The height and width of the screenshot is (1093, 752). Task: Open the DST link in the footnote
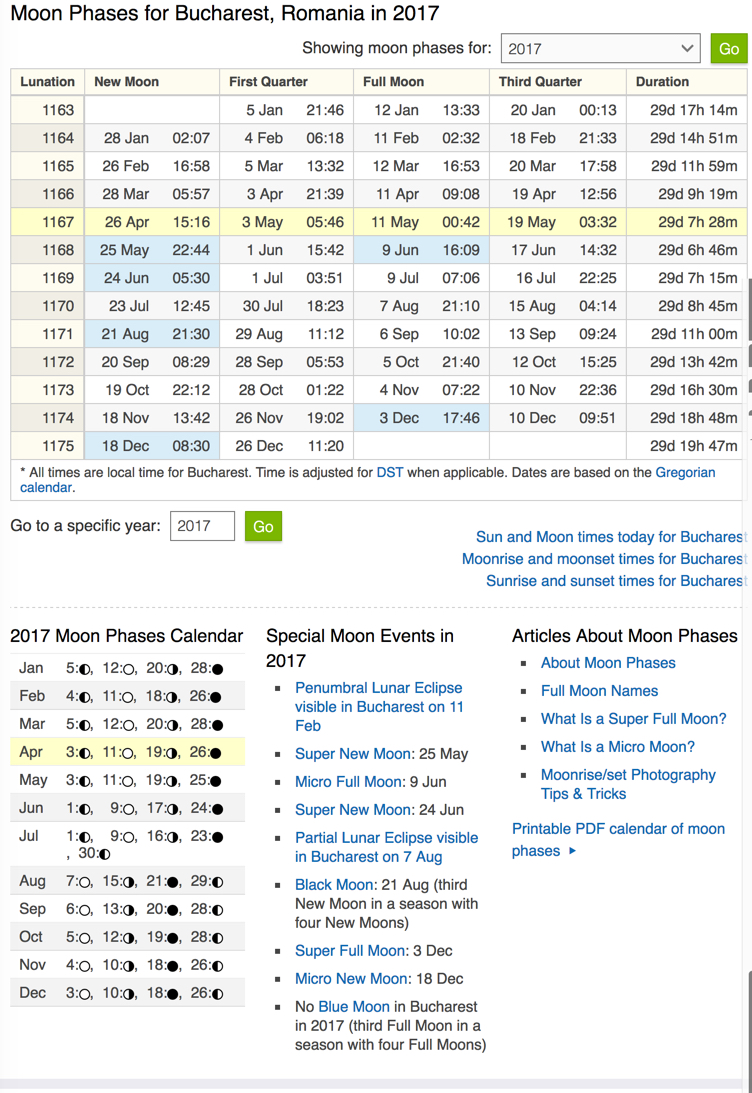coord(390,472)
